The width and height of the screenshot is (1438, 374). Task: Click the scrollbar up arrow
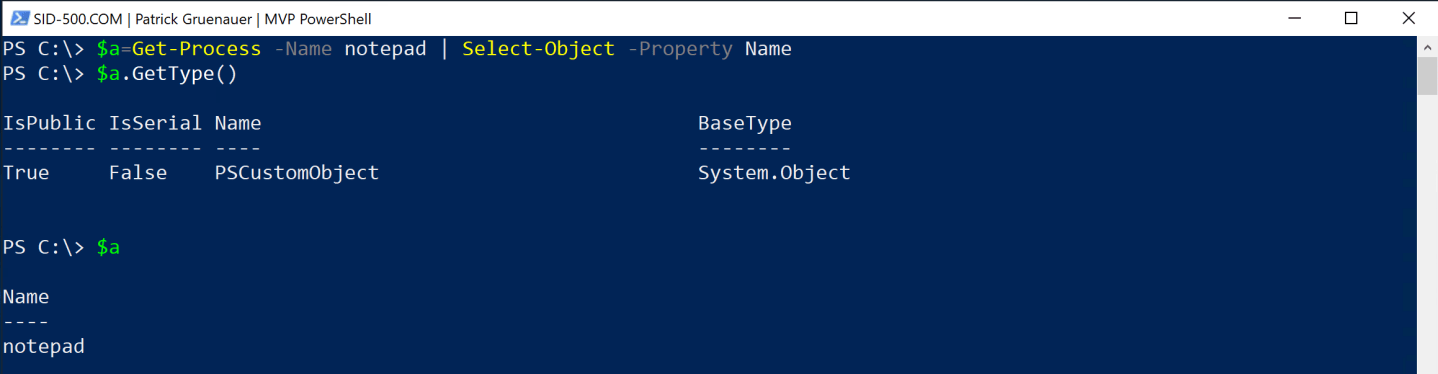coord(1427,47)
